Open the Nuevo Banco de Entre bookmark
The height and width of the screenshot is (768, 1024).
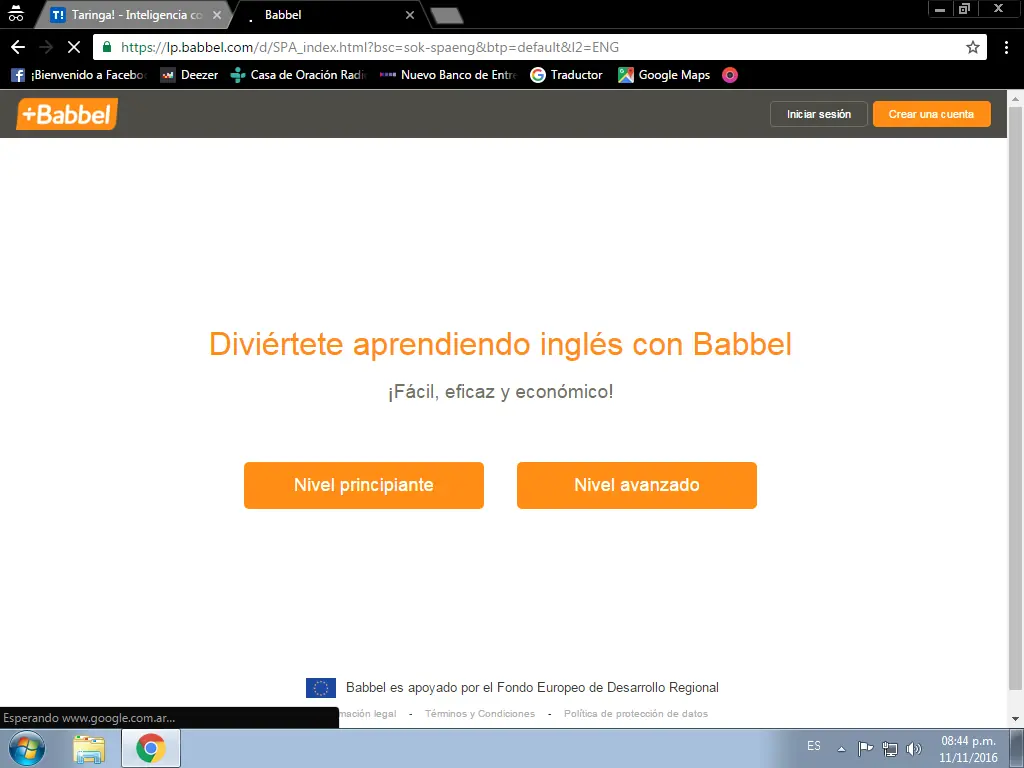pos(448,75)
